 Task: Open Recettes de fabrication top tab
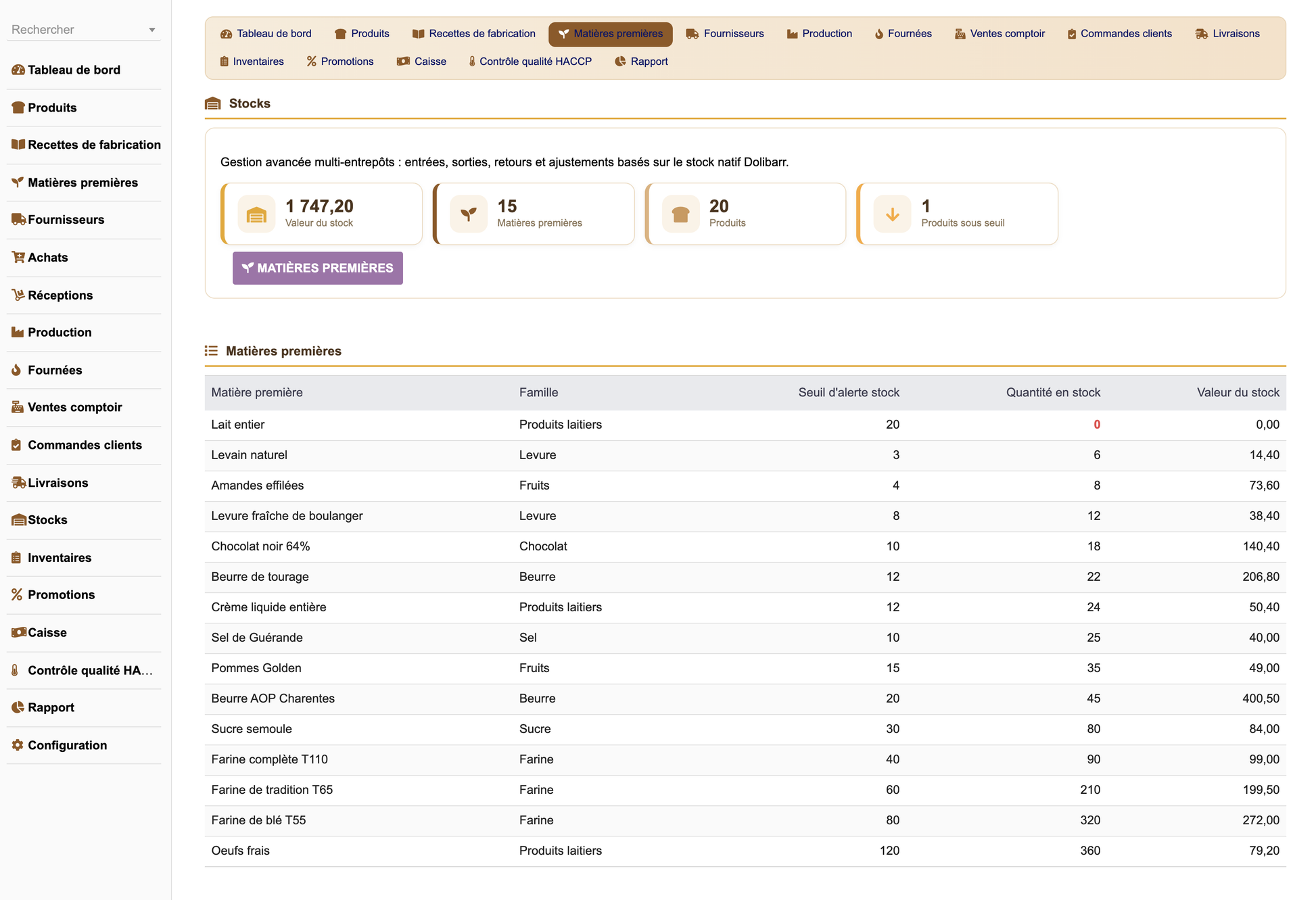(x=474, y=34)
